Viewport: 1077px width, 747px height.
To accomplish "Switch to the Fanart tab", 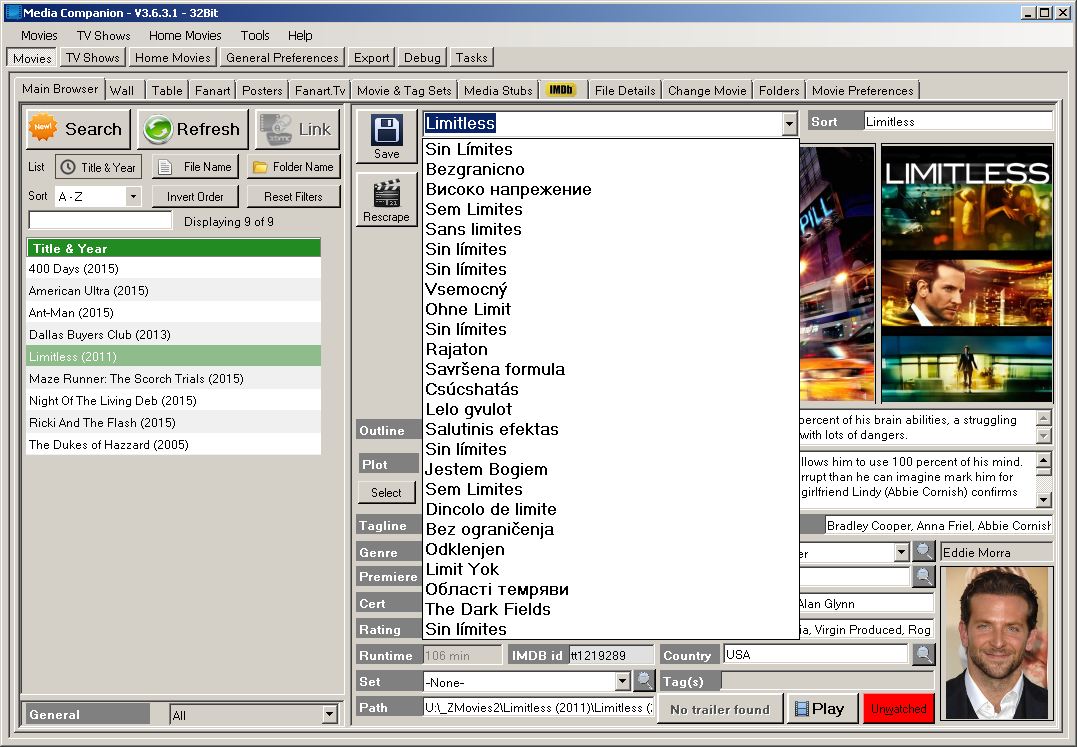I will point(212,91).
